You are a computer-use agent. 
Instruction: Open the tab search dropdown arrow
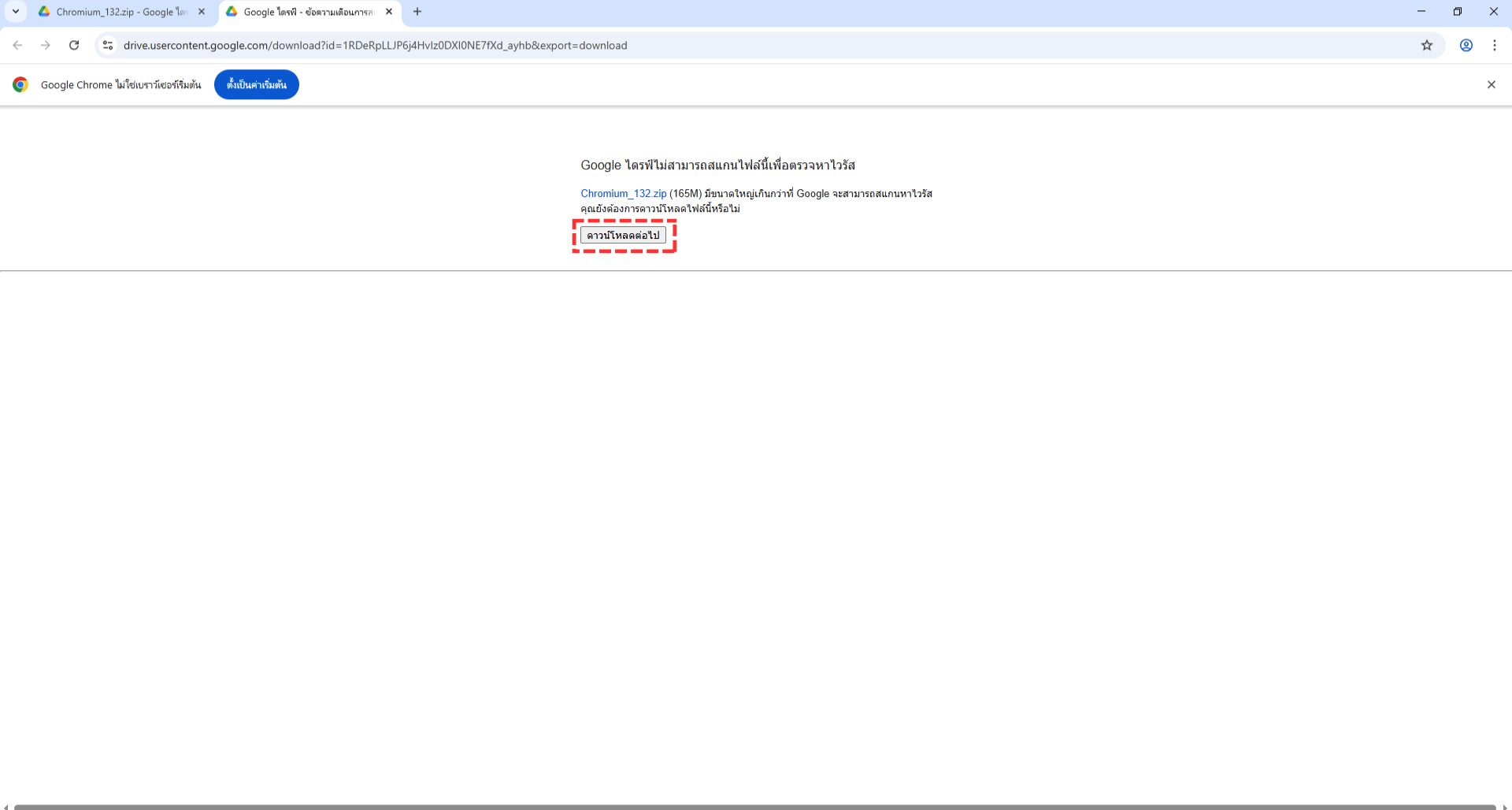16,12
